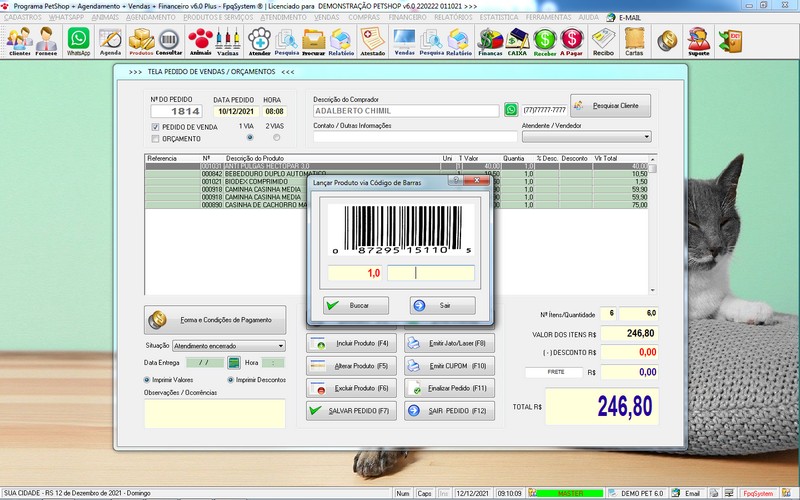Viewport: 800px width, 500px height.
Task: Click Forma e Condições de Pagamento button
Action: (x=215, y=320)
